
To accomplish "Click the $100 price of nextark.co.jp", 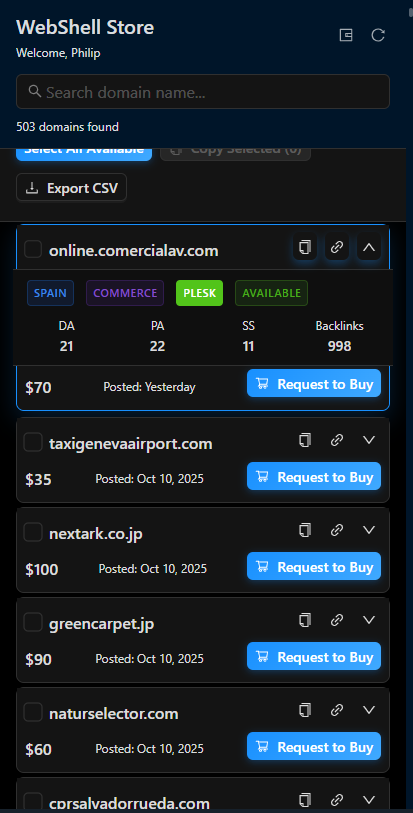I will click(41, 570).
